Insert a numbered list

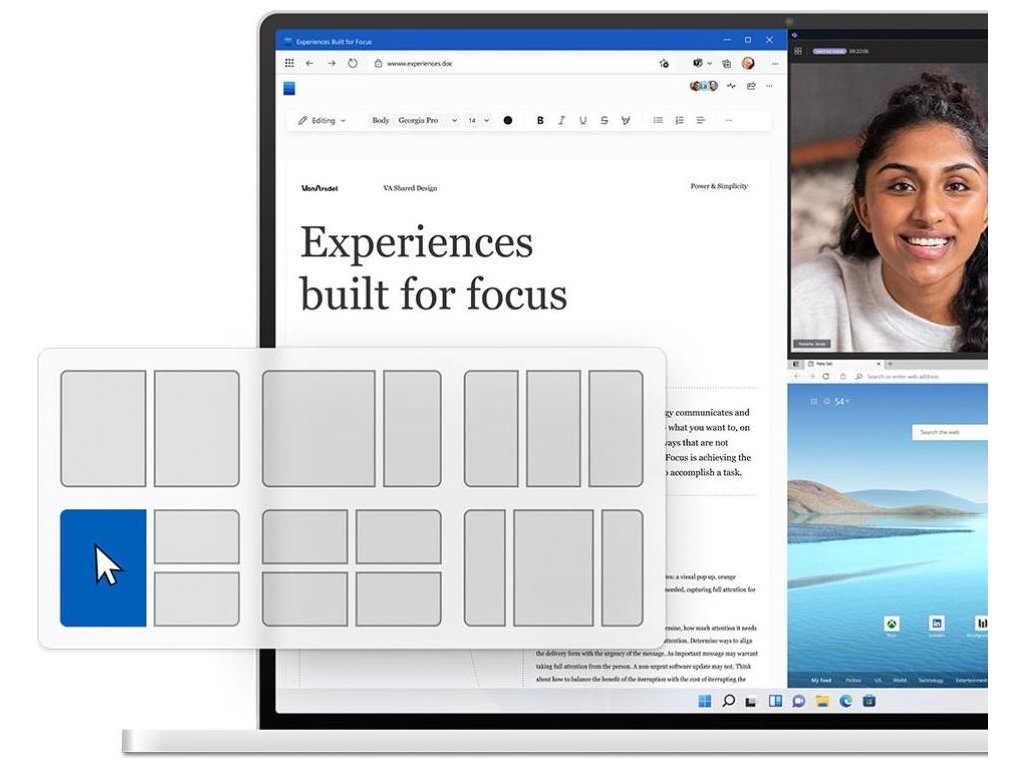coord(679,120)
